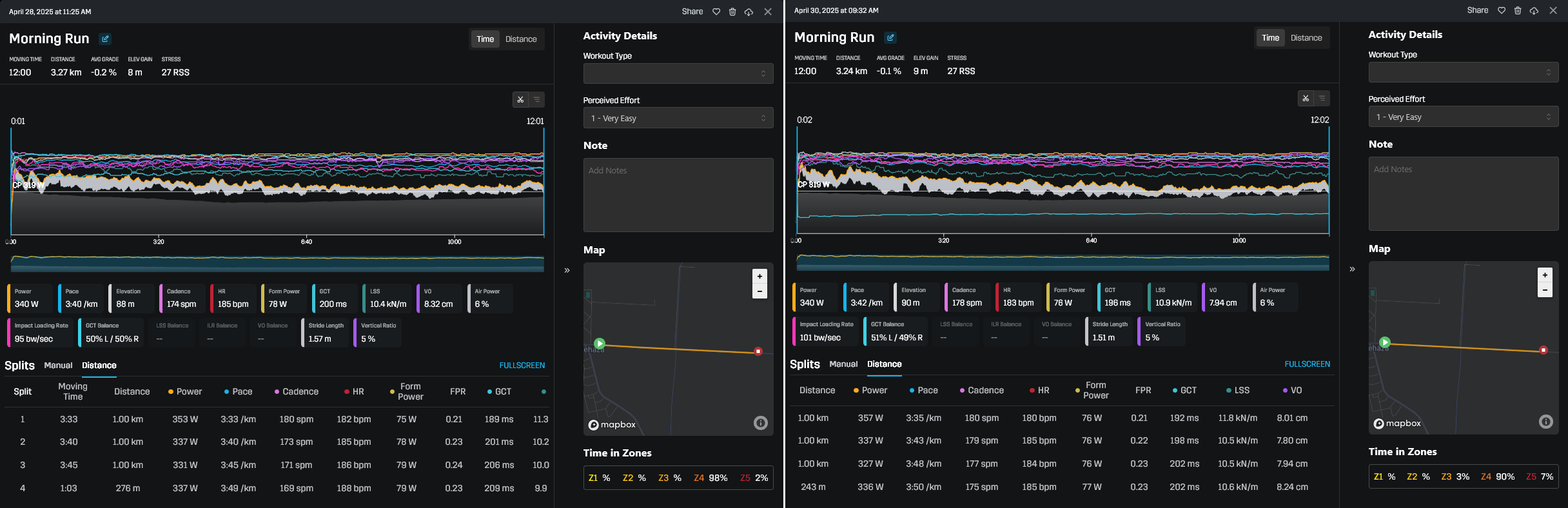This screenshot has height=508, width=1568.
Task: Click the cloud download icon in the April 28 window
Action: [749, 12]
